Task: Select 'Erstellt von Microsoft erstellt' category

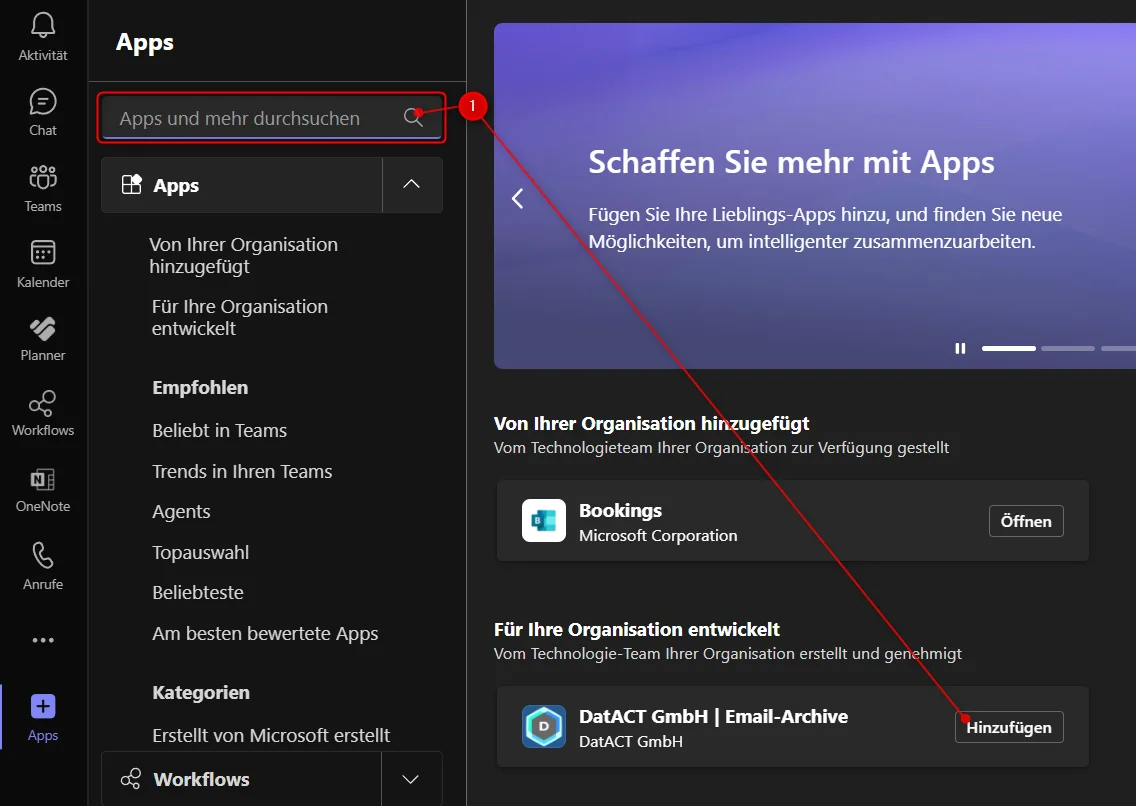Action: pos(271,736)
